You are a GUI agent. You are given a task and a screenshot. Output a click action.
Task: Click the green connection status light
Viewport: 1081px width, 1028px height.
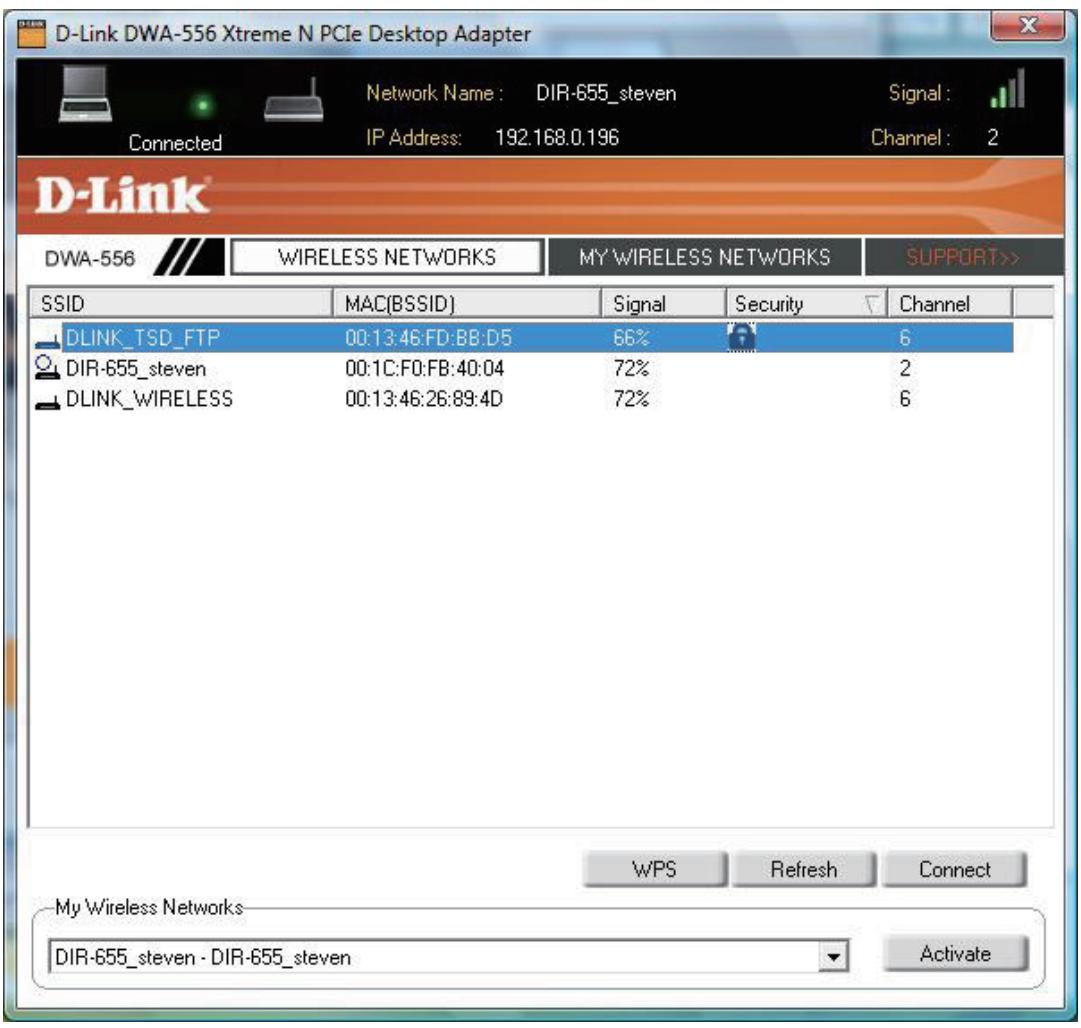(x=203, y=105)
